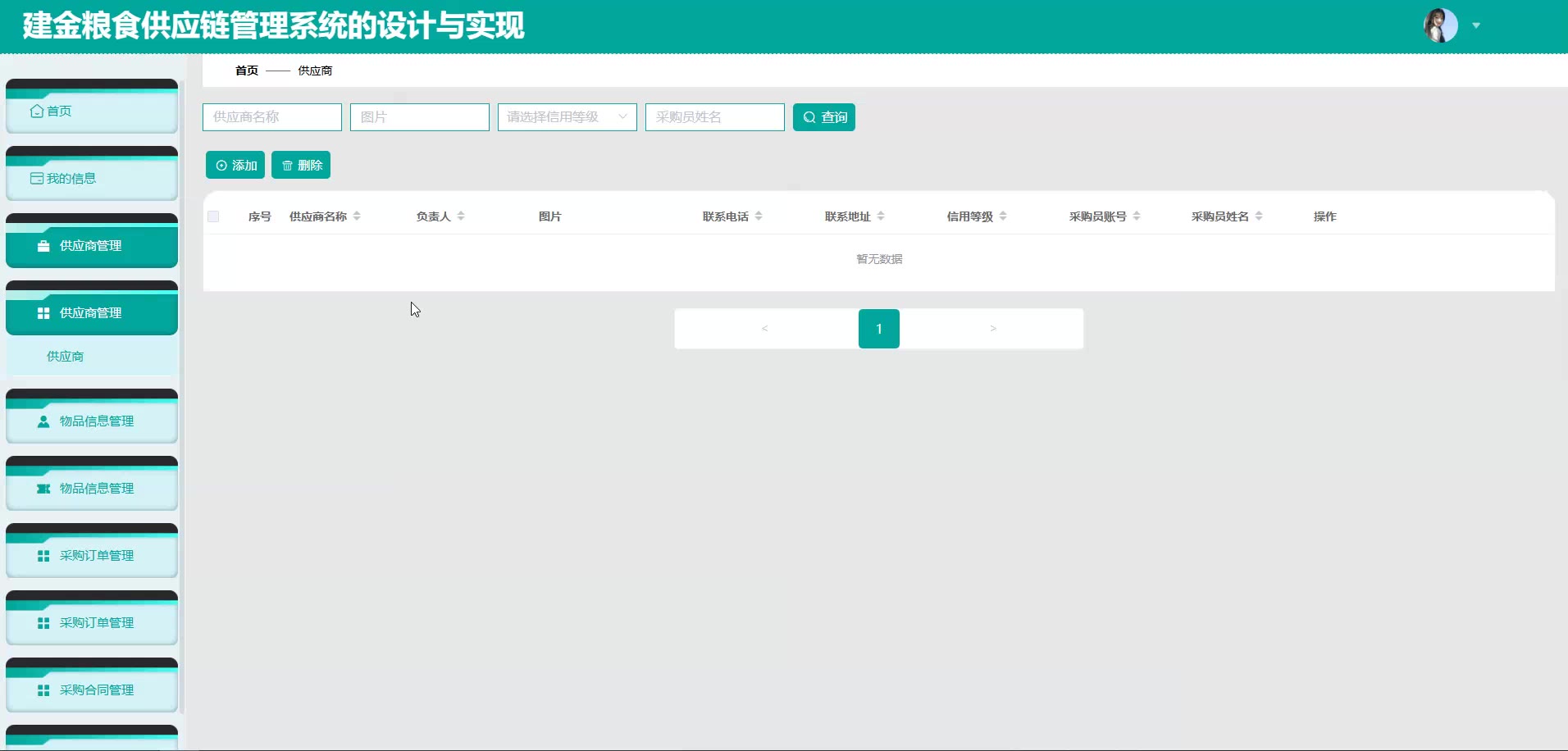This screenshot has width=1568, height=751.
Task: Select the 供应商 submenu item
Action: (x=66, y=357)
